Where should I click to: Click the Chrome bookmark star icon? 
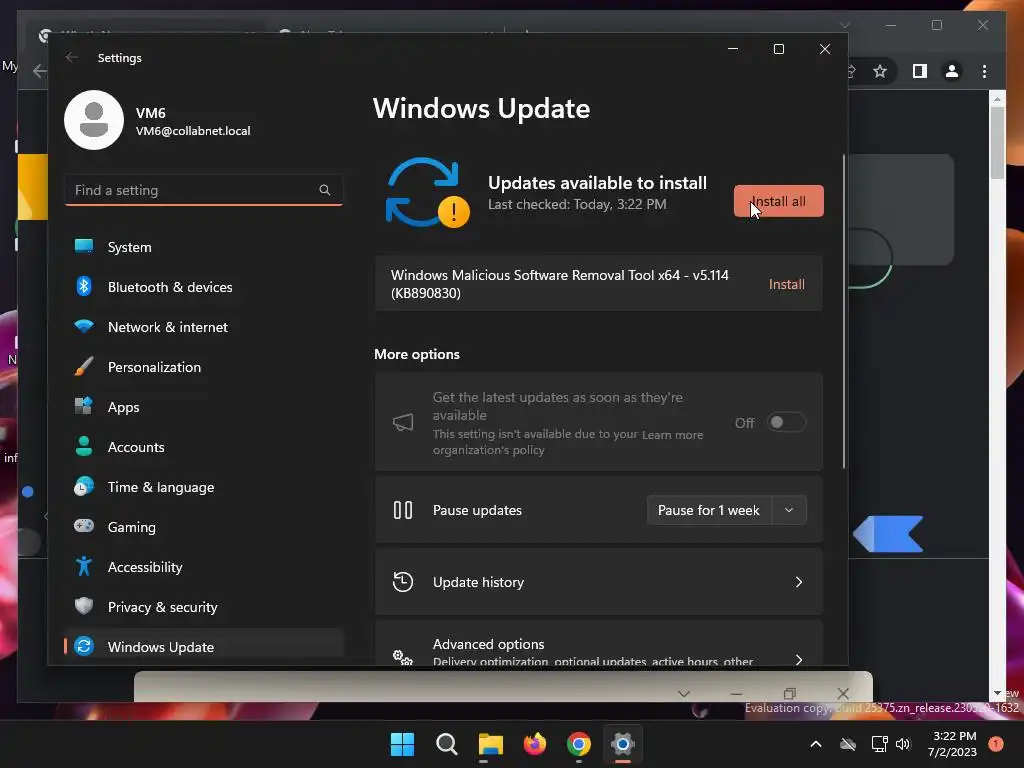pyautogui.click(x=880, y=71)
